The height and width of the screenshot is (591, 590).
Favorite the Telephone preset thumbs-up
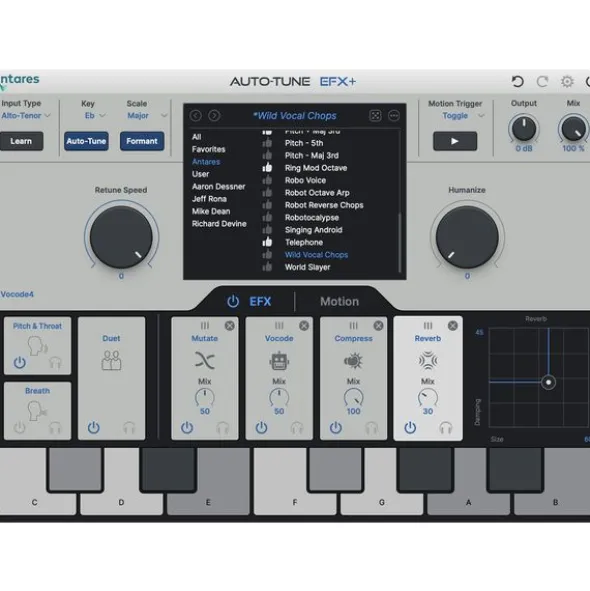(267, 242)
